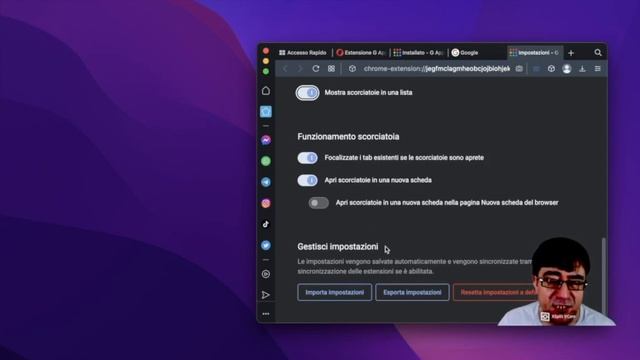Enable the Nuova scheda del browser switch
The image size is (640, 360).
pos(319,202)
